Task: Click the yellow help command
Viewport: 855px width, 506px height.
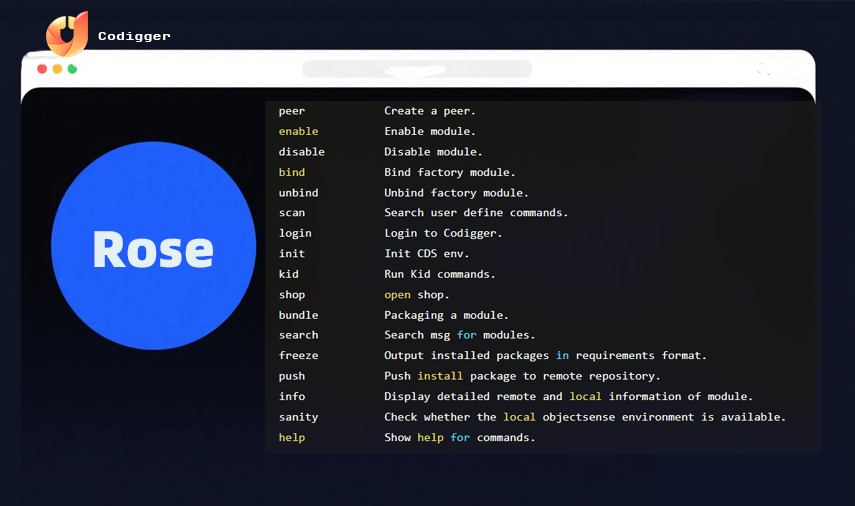Action: point(292,437)
